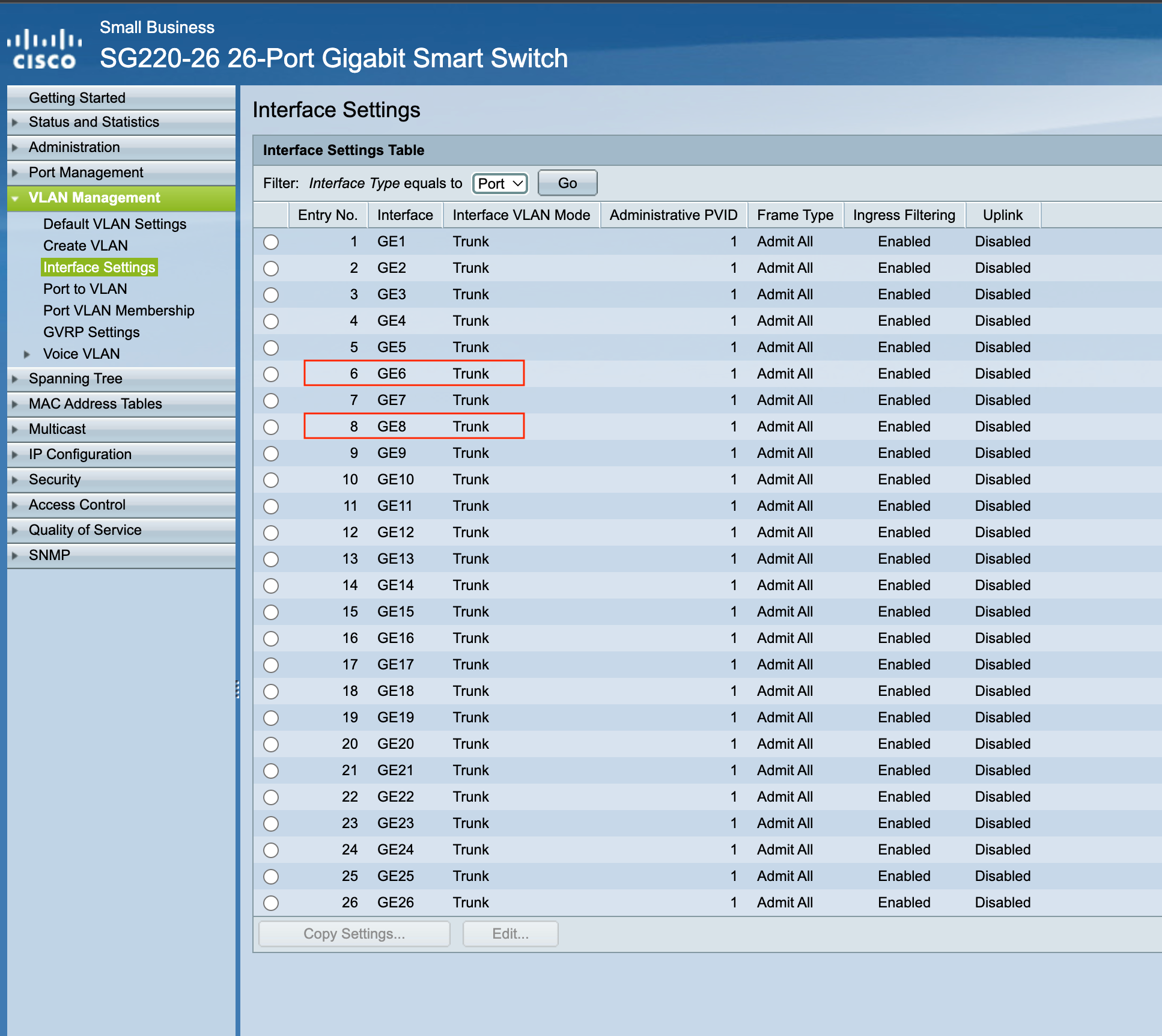The width and height of the screenshot is (1162, 1036).
Task: Select radio button for GE8 row
Action: [x=271, y=427]
